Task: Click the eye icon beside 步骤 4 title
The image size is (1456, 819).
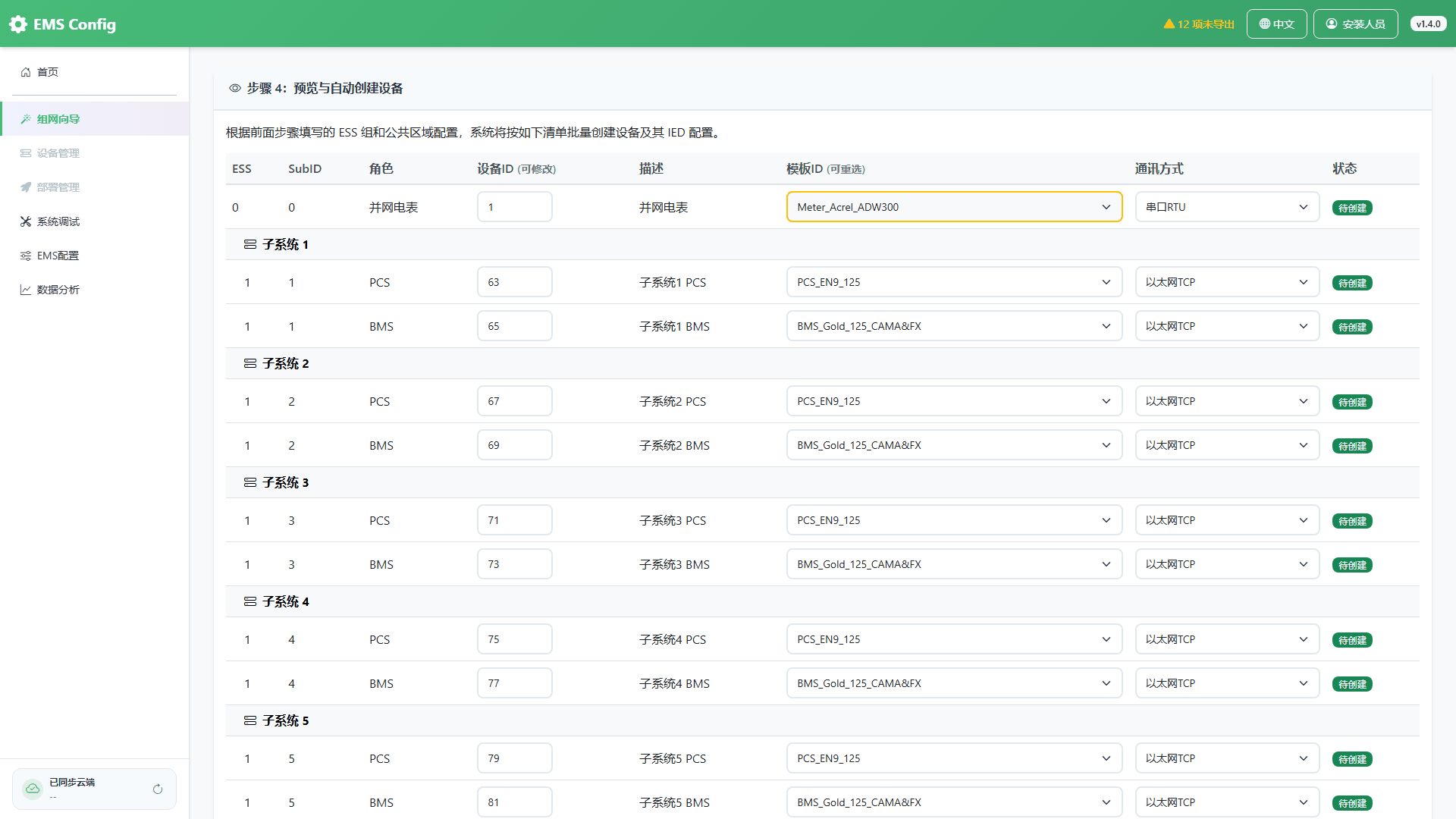Action: click(x=235, y=89)
